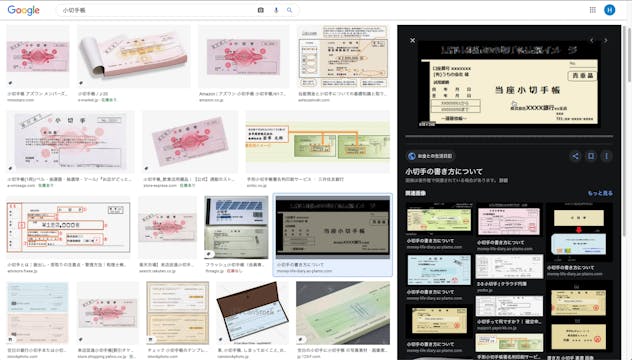Viewport: 632px width, 360px height.
Task: Click product tag on blue barcode thumbnail
Action: coord(208,254)
